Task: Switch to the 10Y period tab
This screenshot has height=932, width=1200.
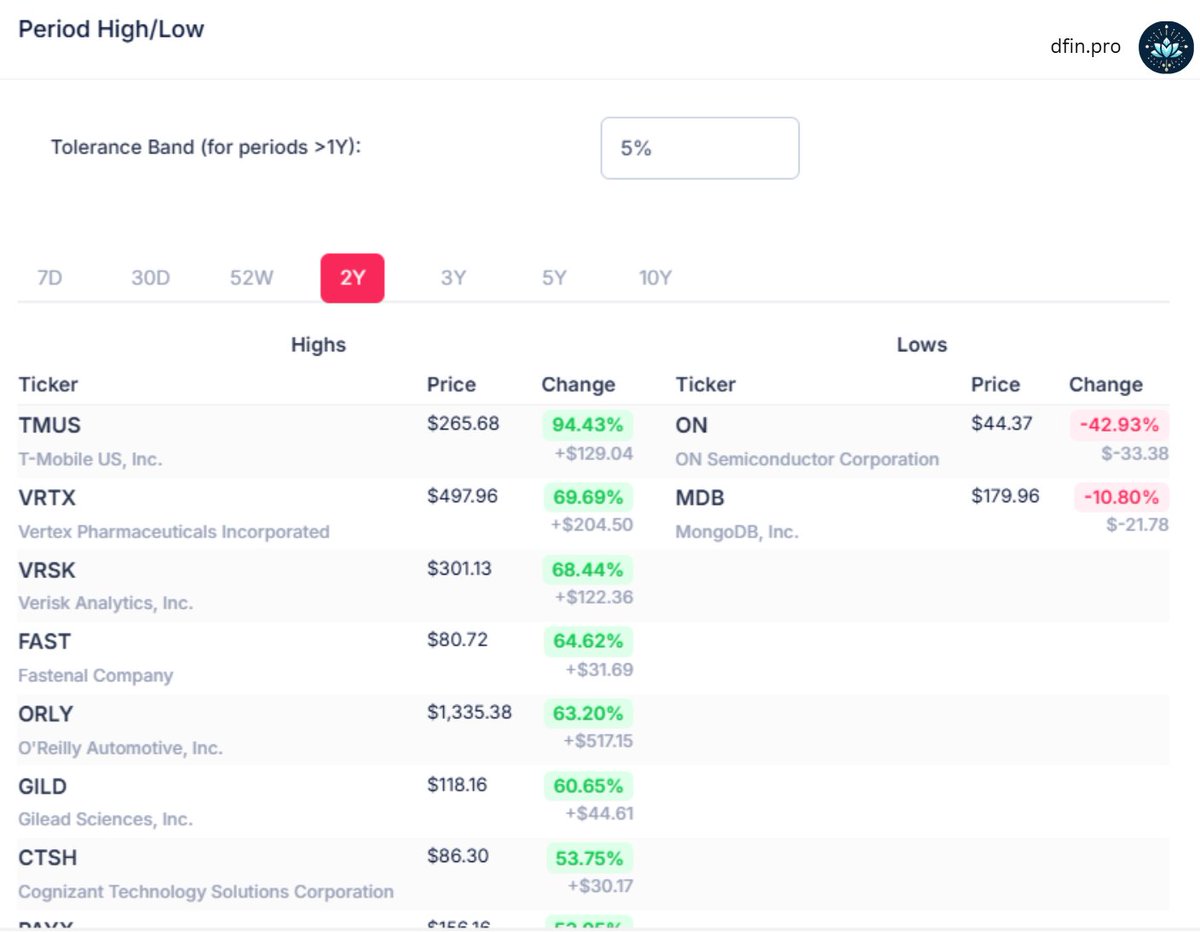Action: tap(655, 278)
